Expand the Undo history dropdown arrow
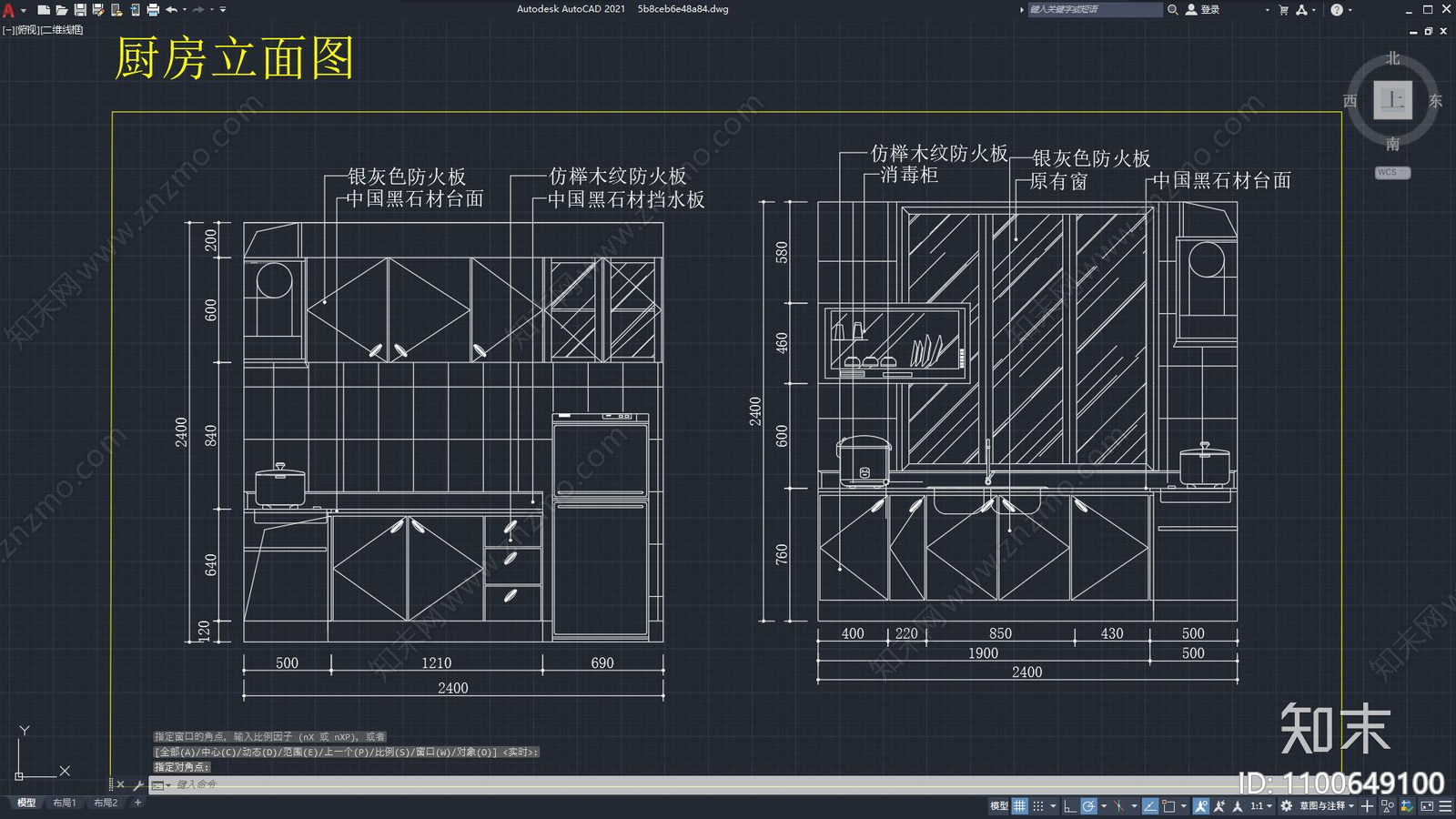 click(x=185, y=9)
